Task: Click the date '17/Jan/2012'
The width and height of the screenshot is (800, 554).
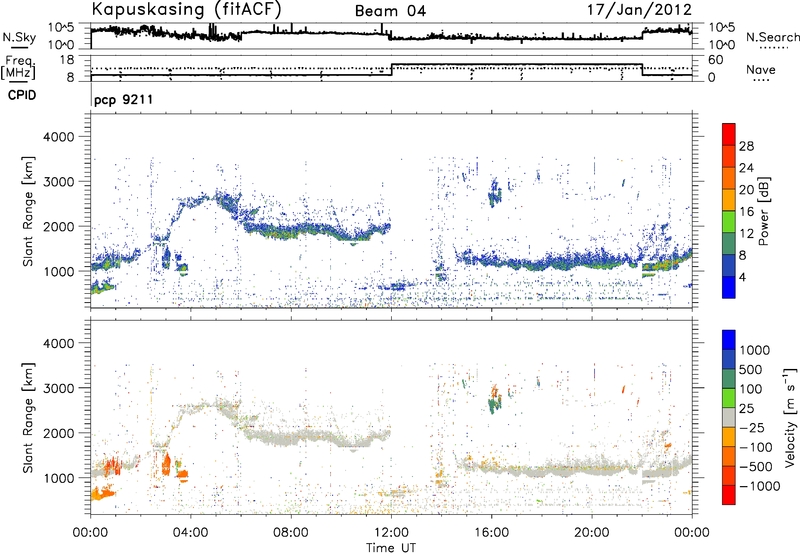Action: click(639, 10)
